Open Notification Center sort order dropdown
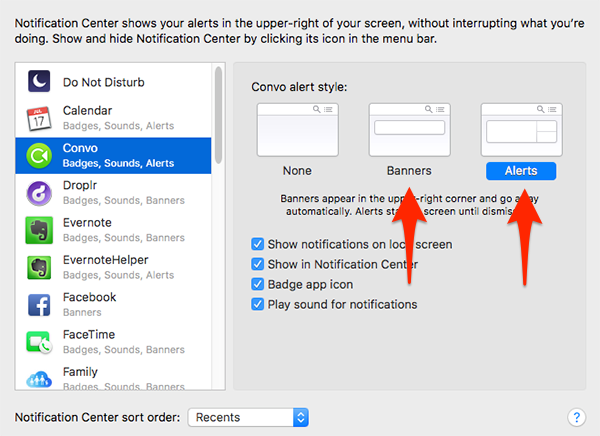The image size is (600, 436). click(x=250, y=416)
